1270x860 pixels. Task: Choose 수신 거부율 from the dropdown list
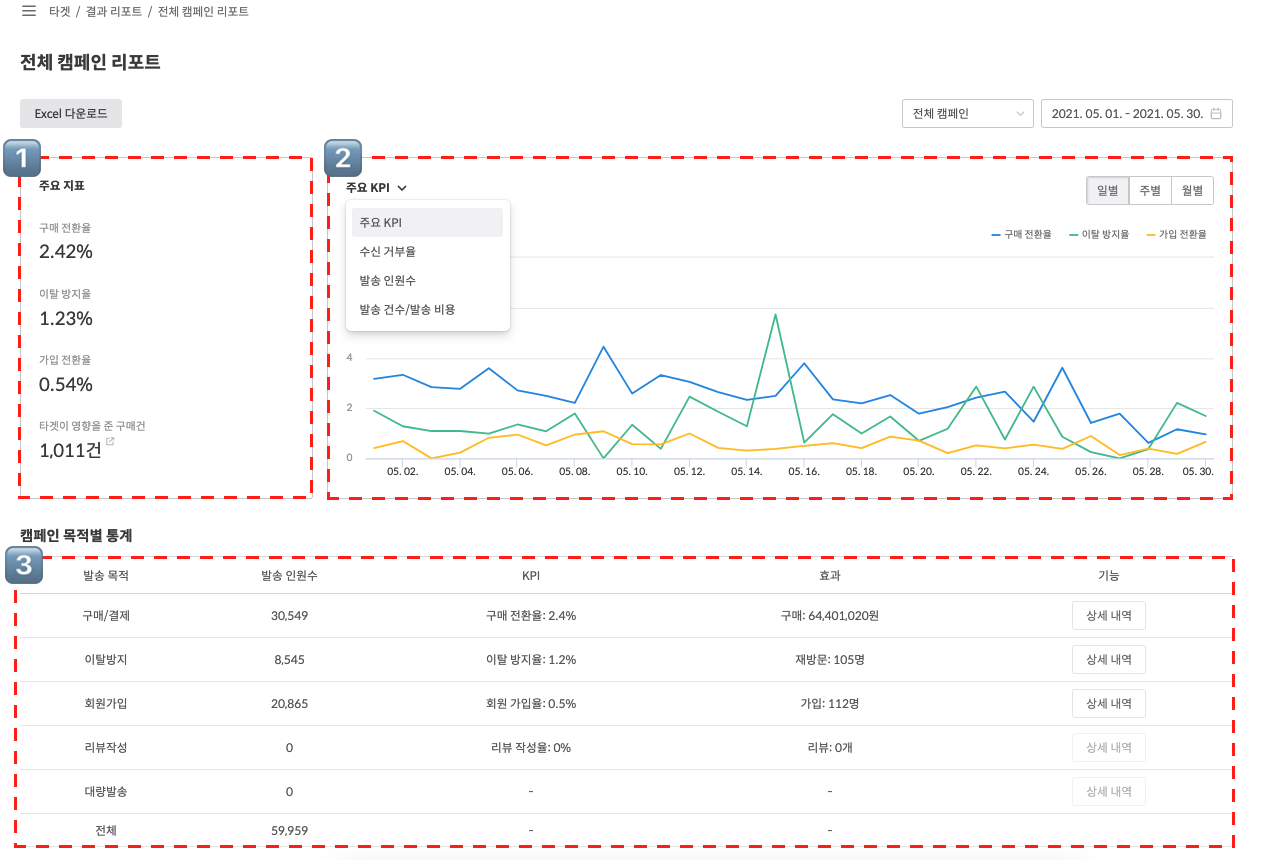pyautogui.click(x=387, y=252)
